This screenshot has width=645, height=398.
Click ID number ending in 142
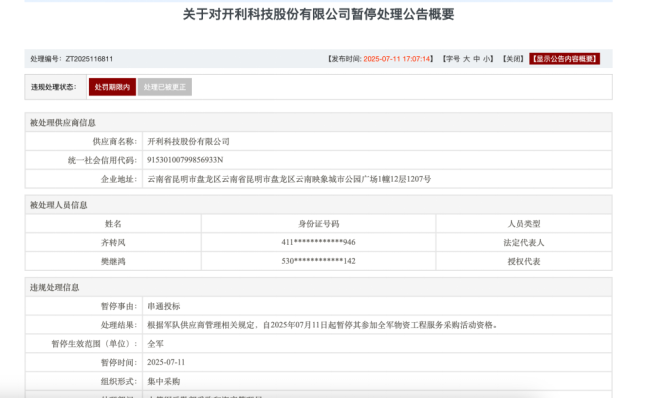(318, 261)
